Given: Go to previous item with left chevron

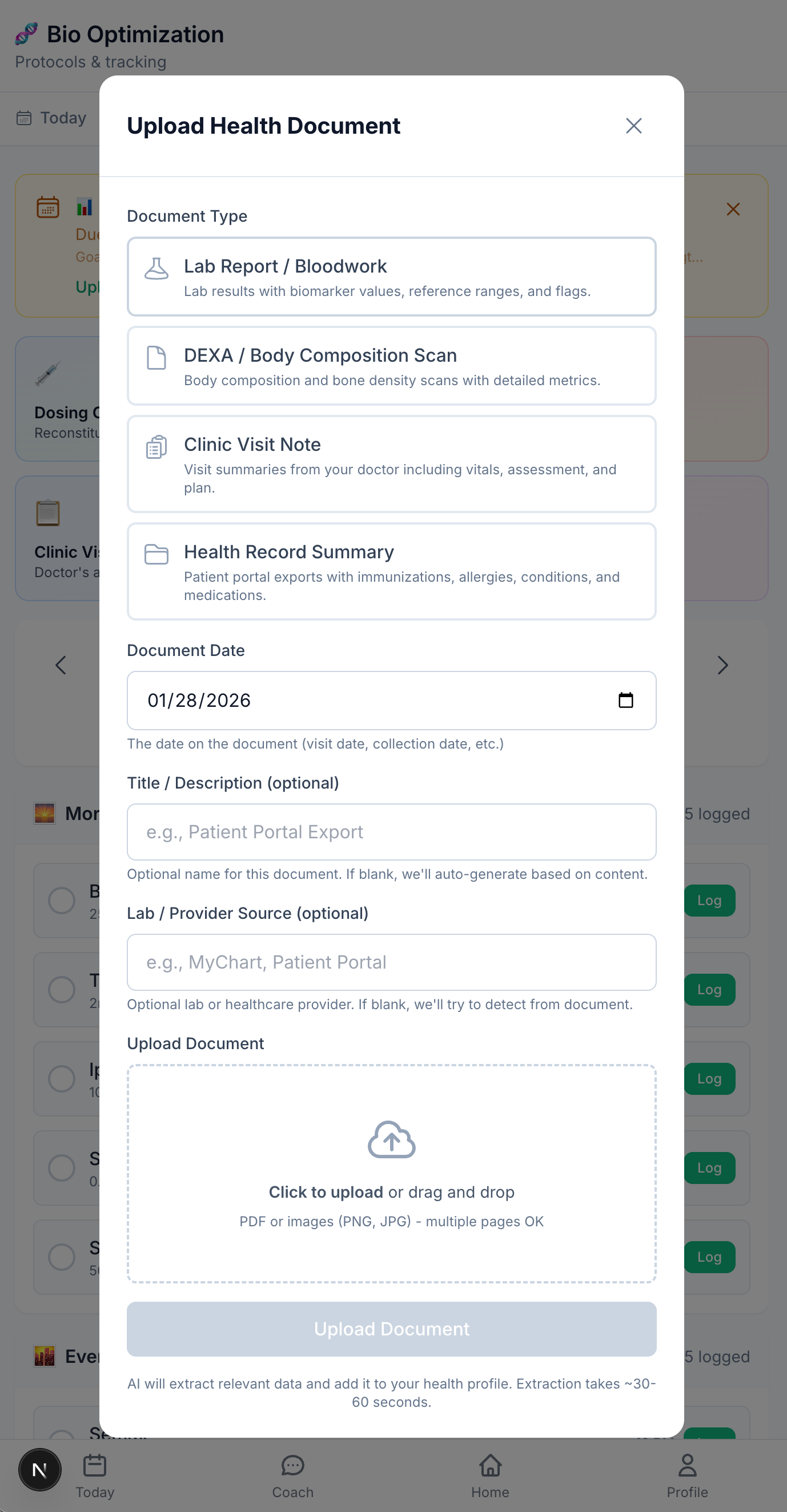Looking at the screenshot, I should pos(61,665).
